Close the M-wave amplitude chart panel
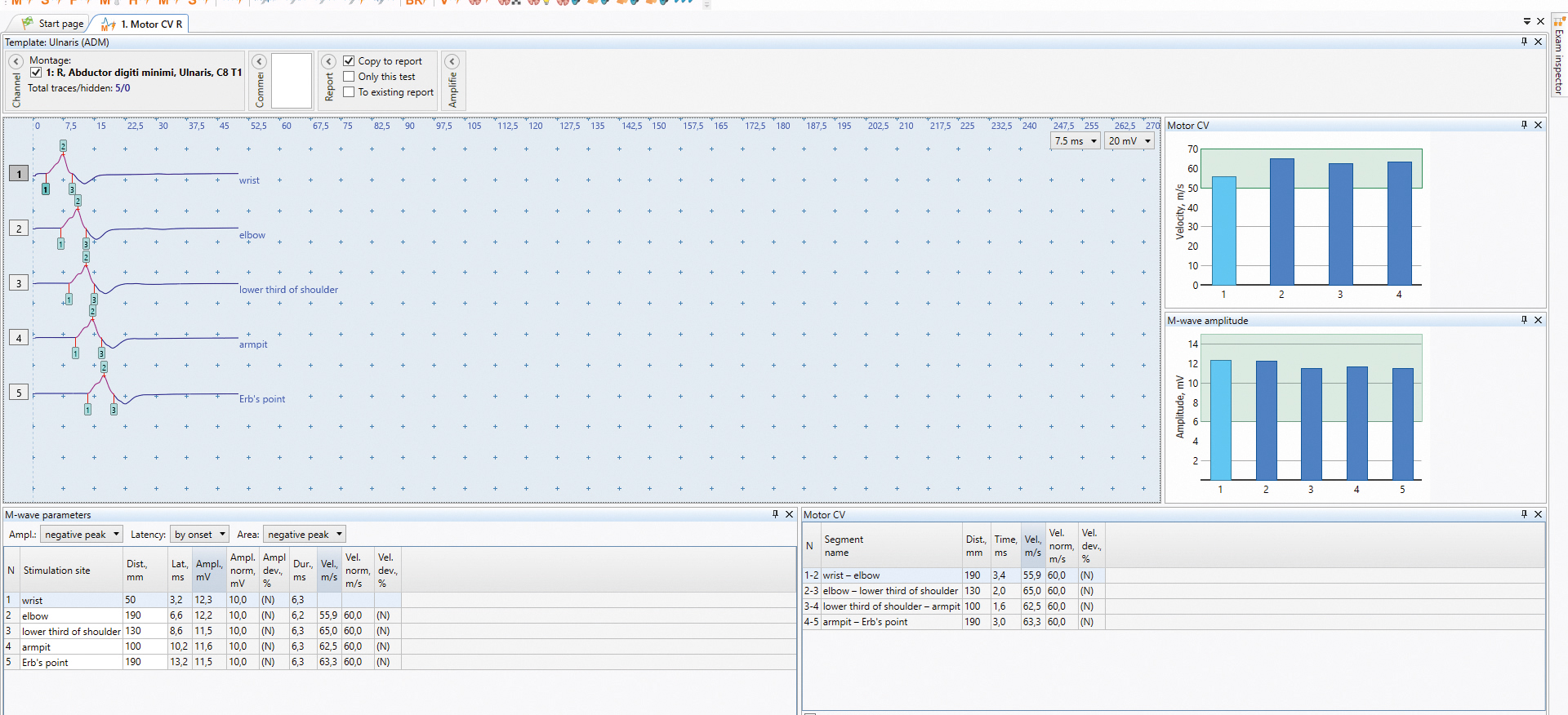Screen dimensions: 1568x715 (x=1539, y=320)
